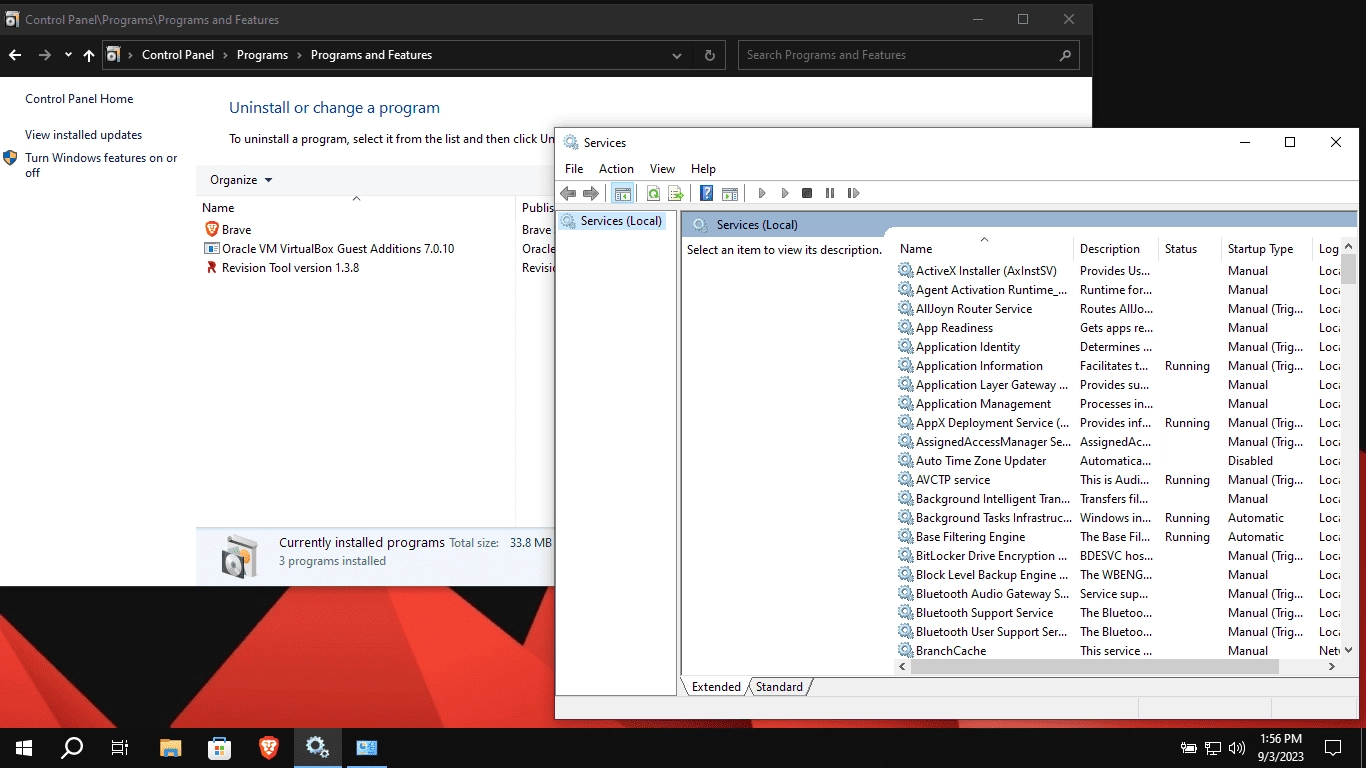Open the Organize dropdown
Viewport: 1366px width, 768px height.
[x=241, y=180]
